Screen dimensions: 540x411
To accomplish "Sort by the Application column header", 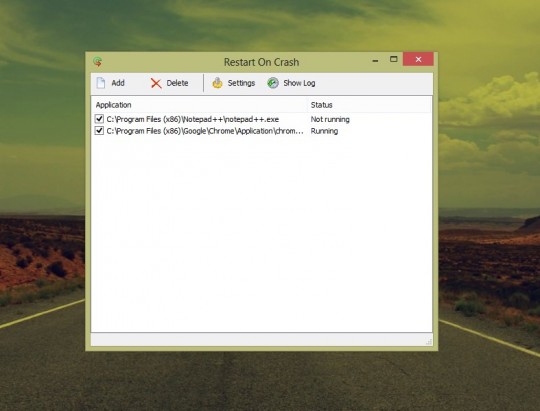I will (199, 105).
